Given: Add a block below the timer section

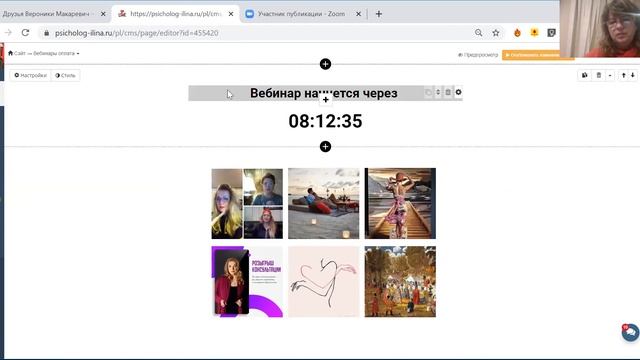Looking at the screenshot, I should 325,147.
